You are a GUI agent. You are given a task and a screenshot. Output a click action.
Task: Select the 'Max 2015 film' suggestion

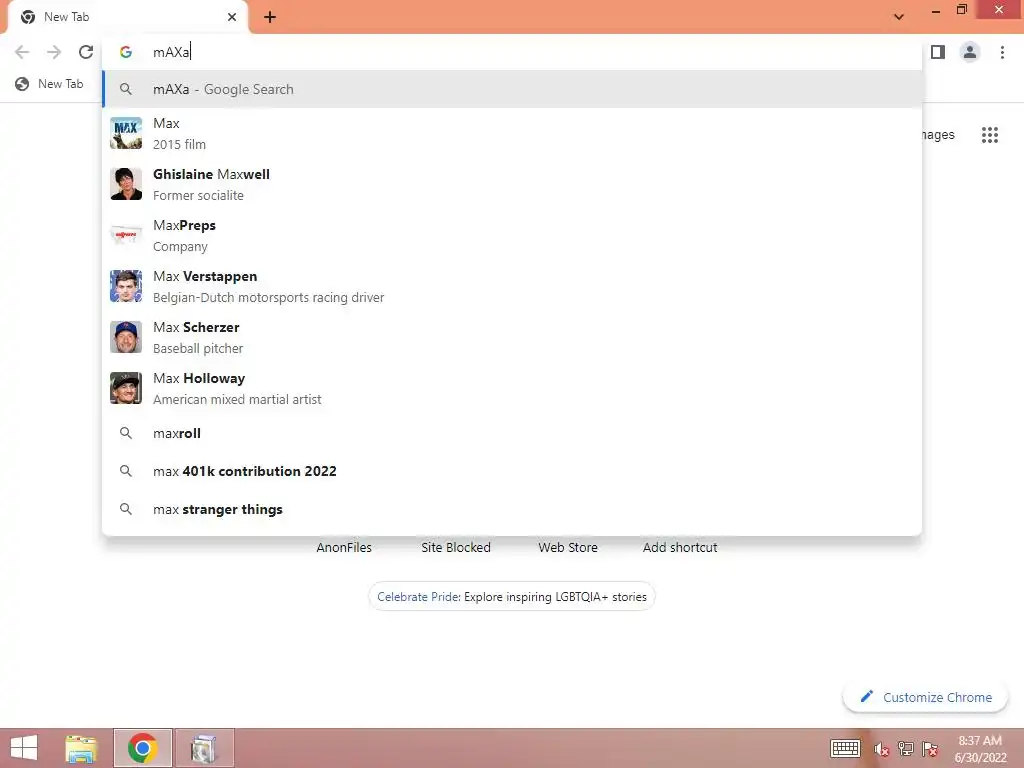(512, 133)
